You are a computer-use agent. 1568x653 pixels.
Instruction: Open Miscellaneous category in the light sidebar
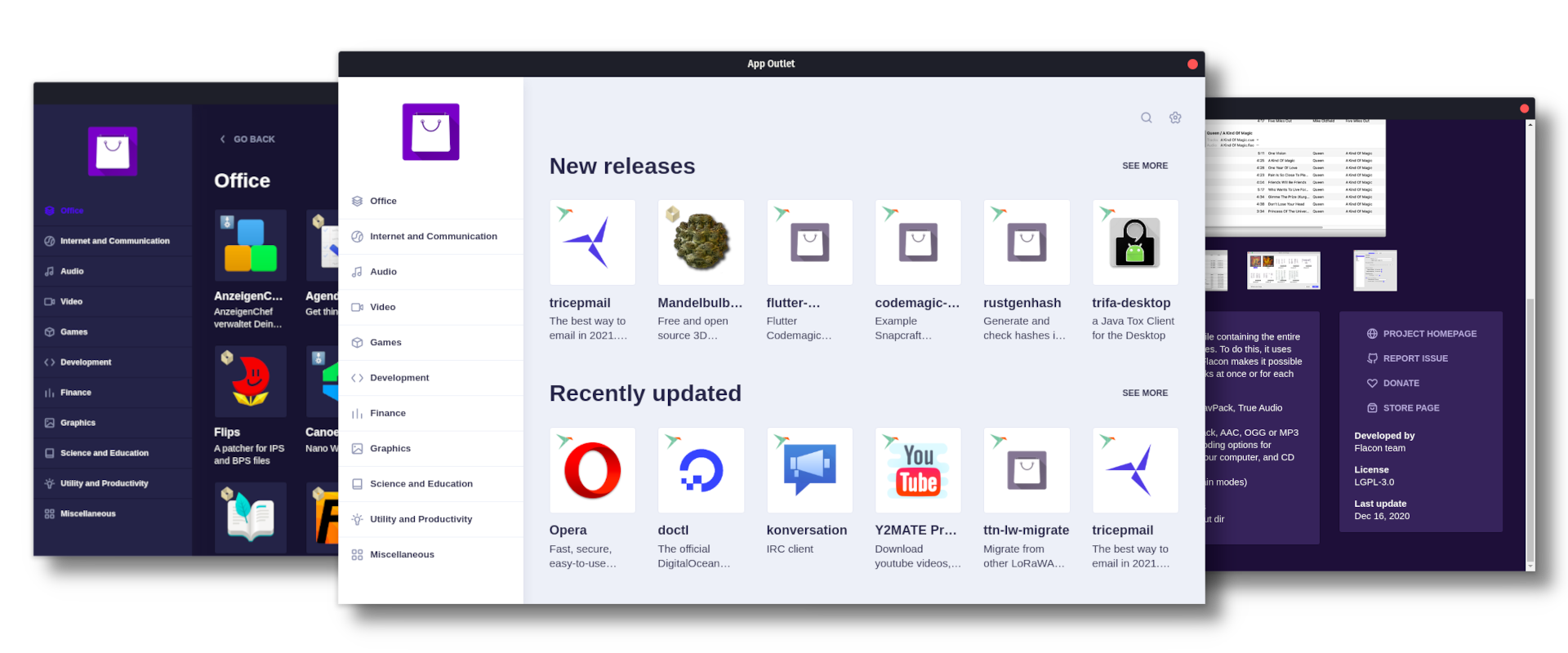tap(431, 555)
